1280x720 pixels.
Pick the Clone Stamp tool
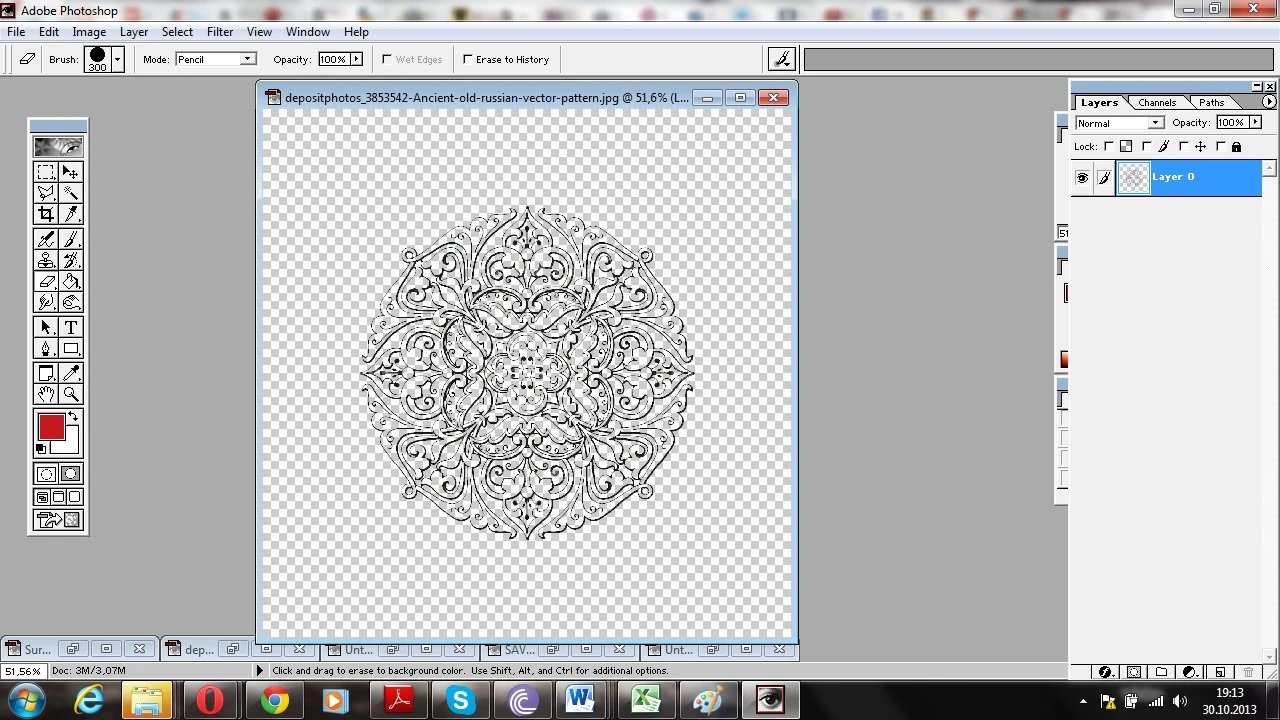[46, 260]
